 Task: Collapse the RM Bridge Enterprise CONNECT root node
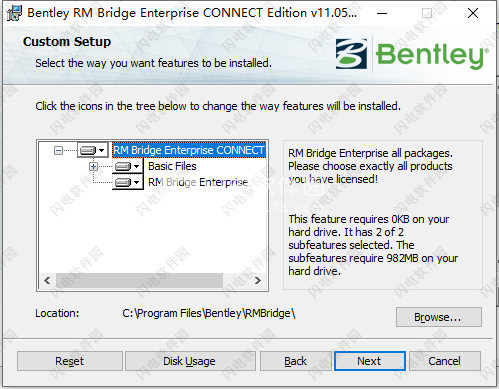(x=58, y=150)
